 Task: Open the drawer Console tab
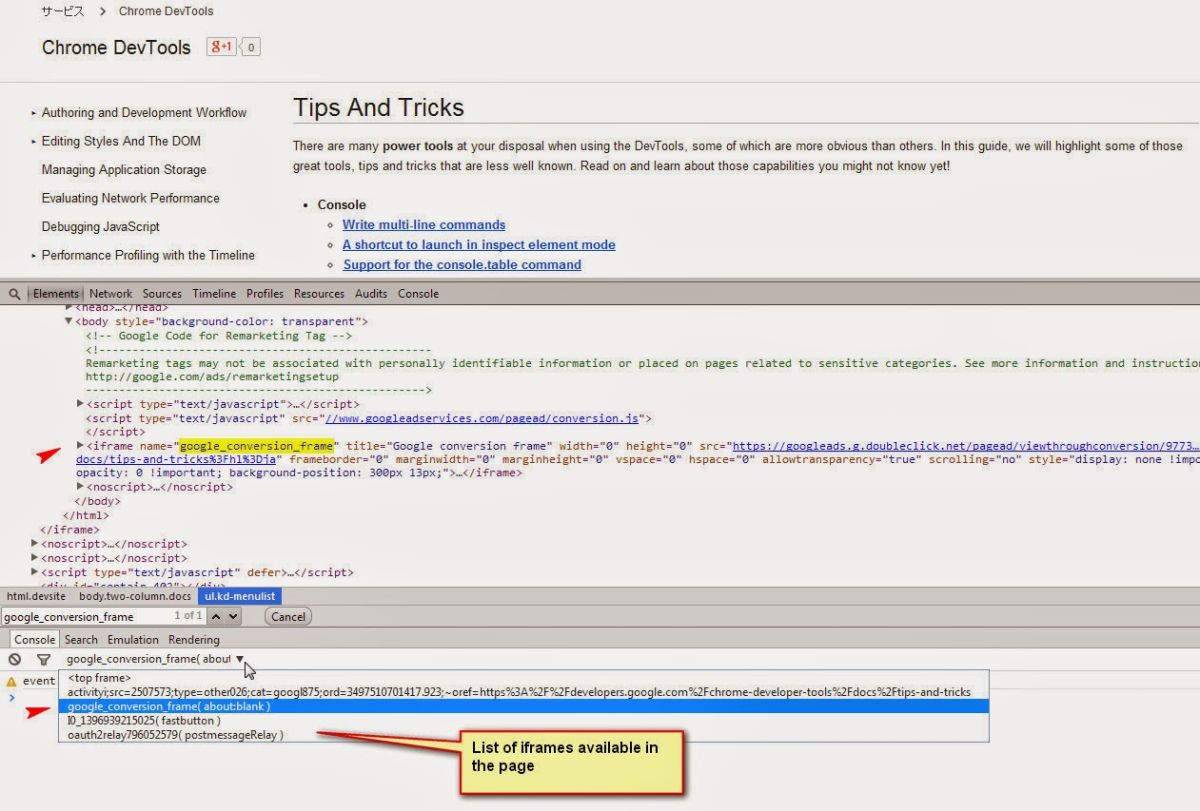[35, 640]
